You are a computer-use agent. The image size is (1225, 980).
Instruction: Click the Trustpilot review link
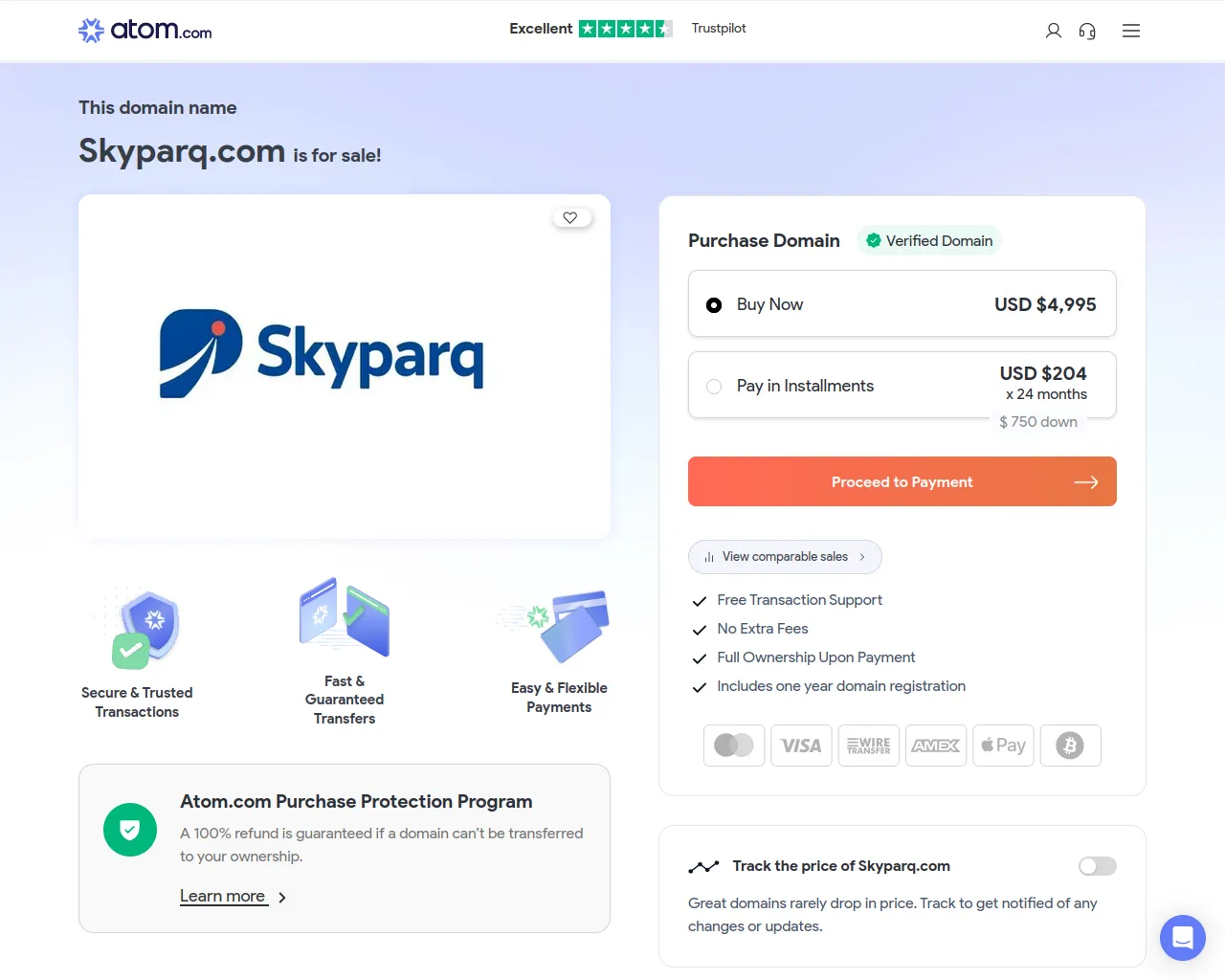coord(719,28)
